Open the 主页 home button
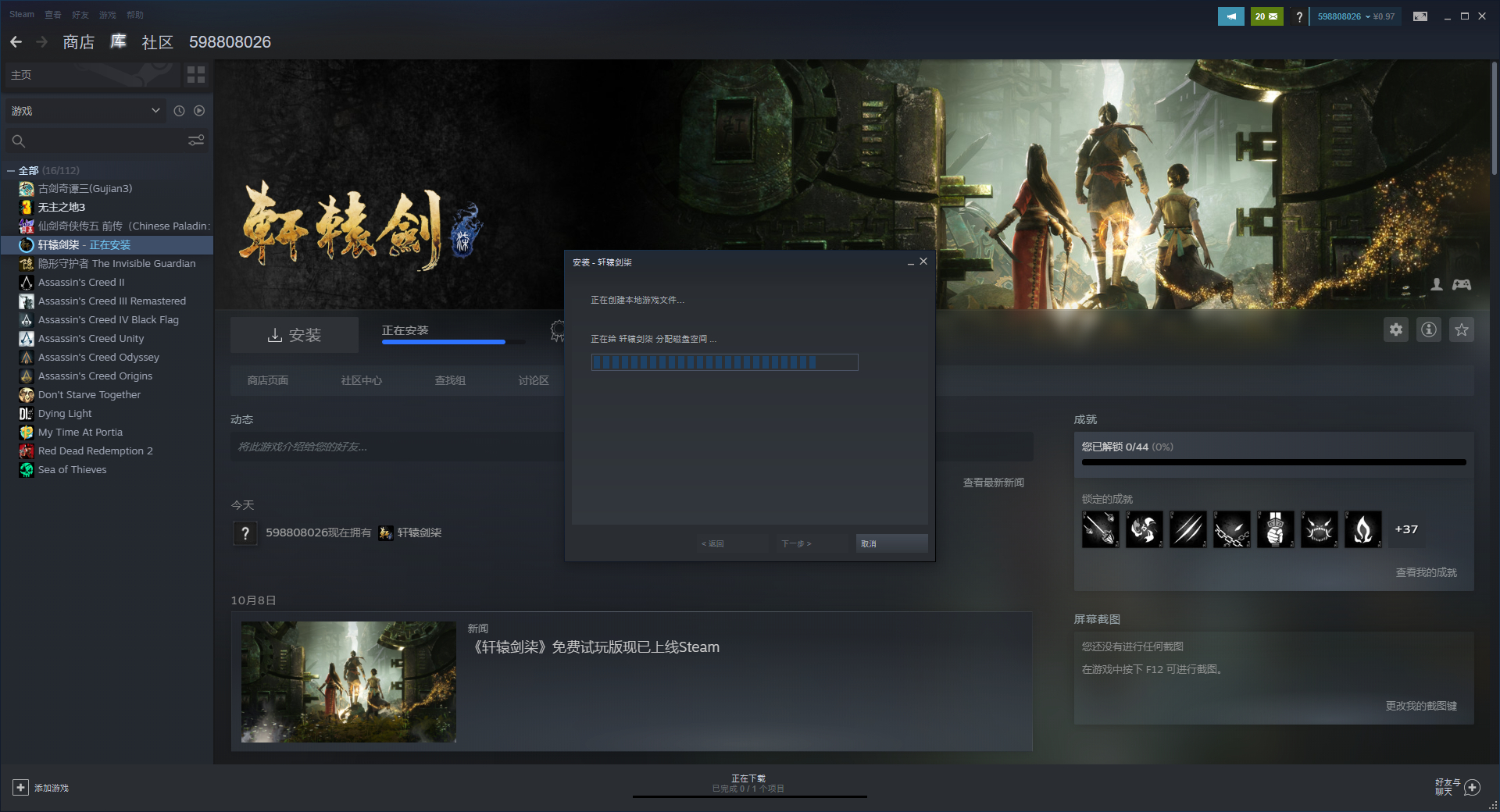1500x812 pixels. (x=92, y=75)
